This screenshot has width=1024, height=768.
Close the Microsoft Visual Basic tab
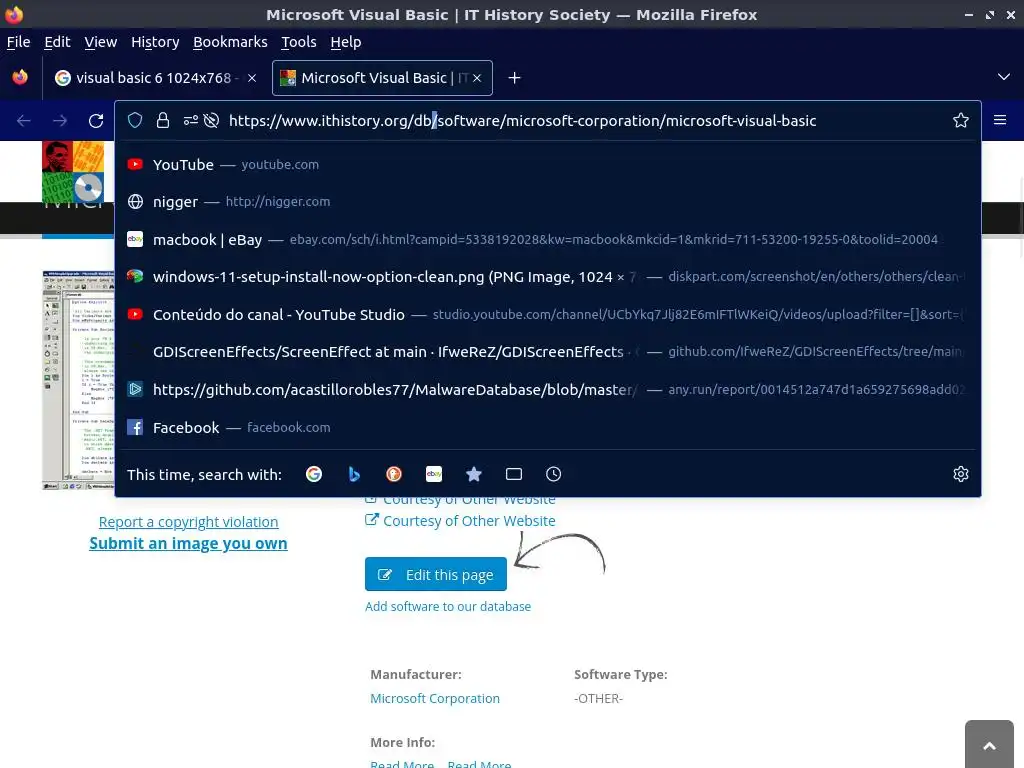(477, 78)
